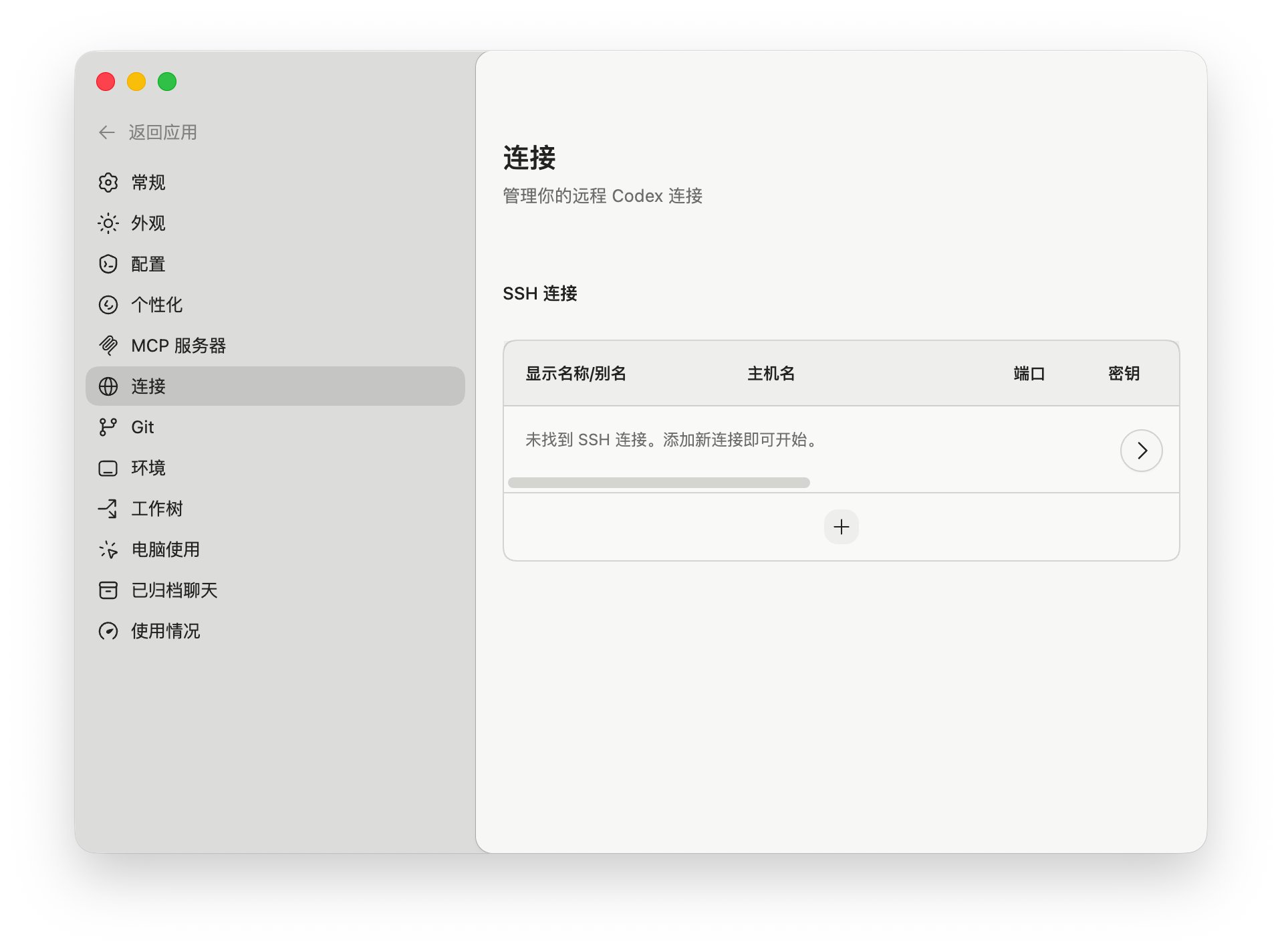Viewport: 1282px width, 952px height.
Task: Select the MCP 服务器 plug icon
Action: [108, 346]
